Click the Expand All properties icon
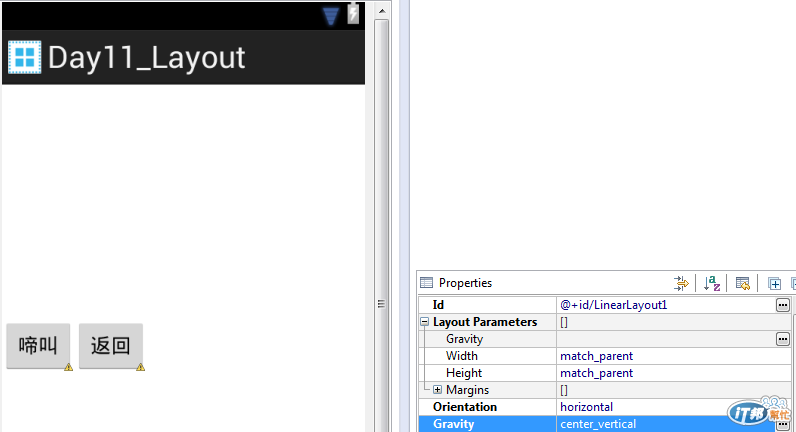This screenshot has width=796, height=432. point(774,284)
